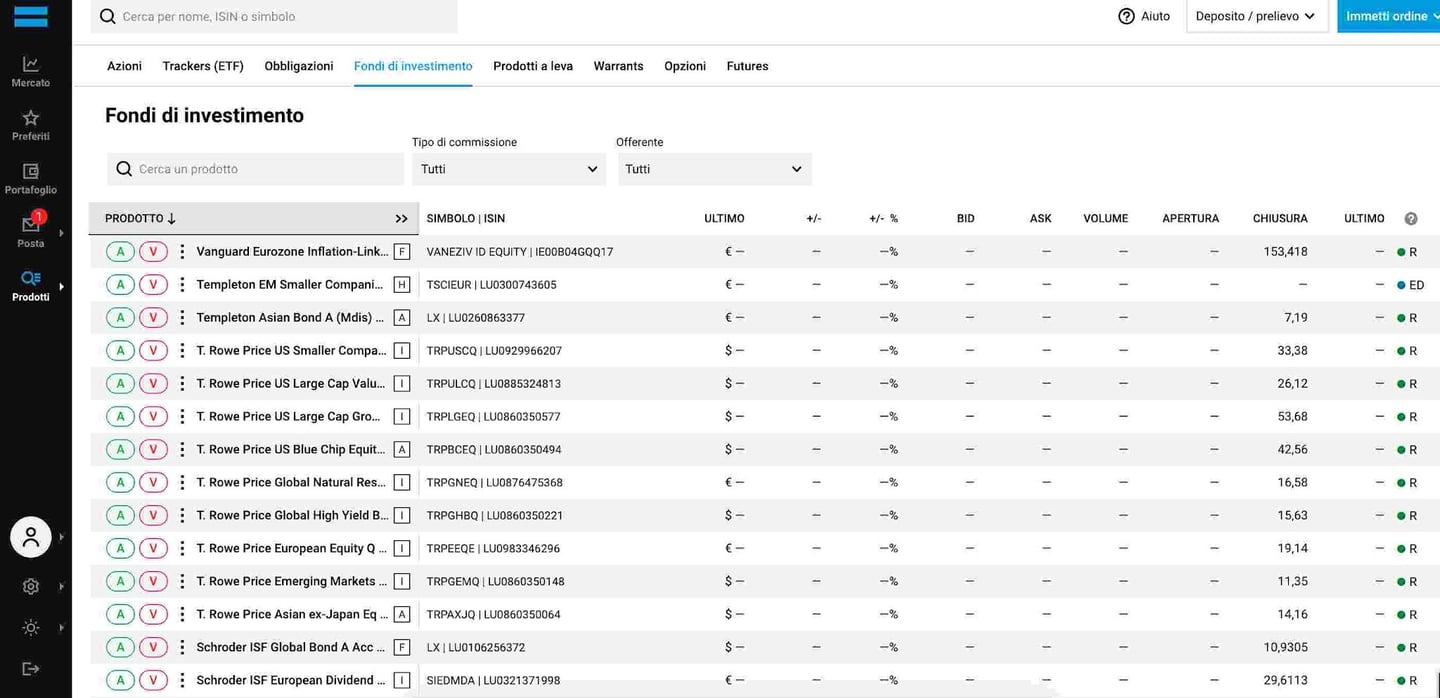Open the Mercato chart icon in sidebar
1440x698 pixels.
pos(31,64)
